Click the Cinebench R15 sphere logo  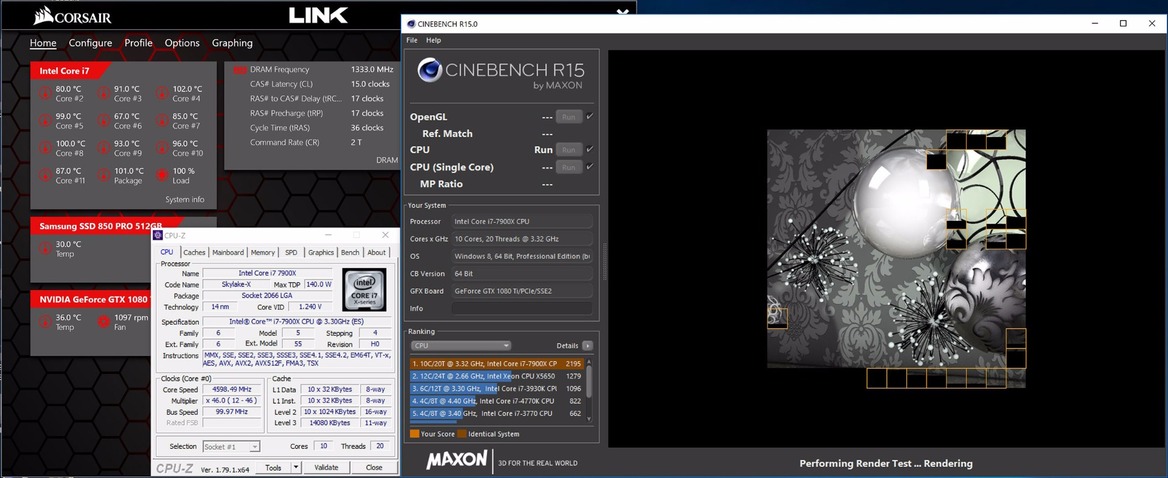[430, 70]
